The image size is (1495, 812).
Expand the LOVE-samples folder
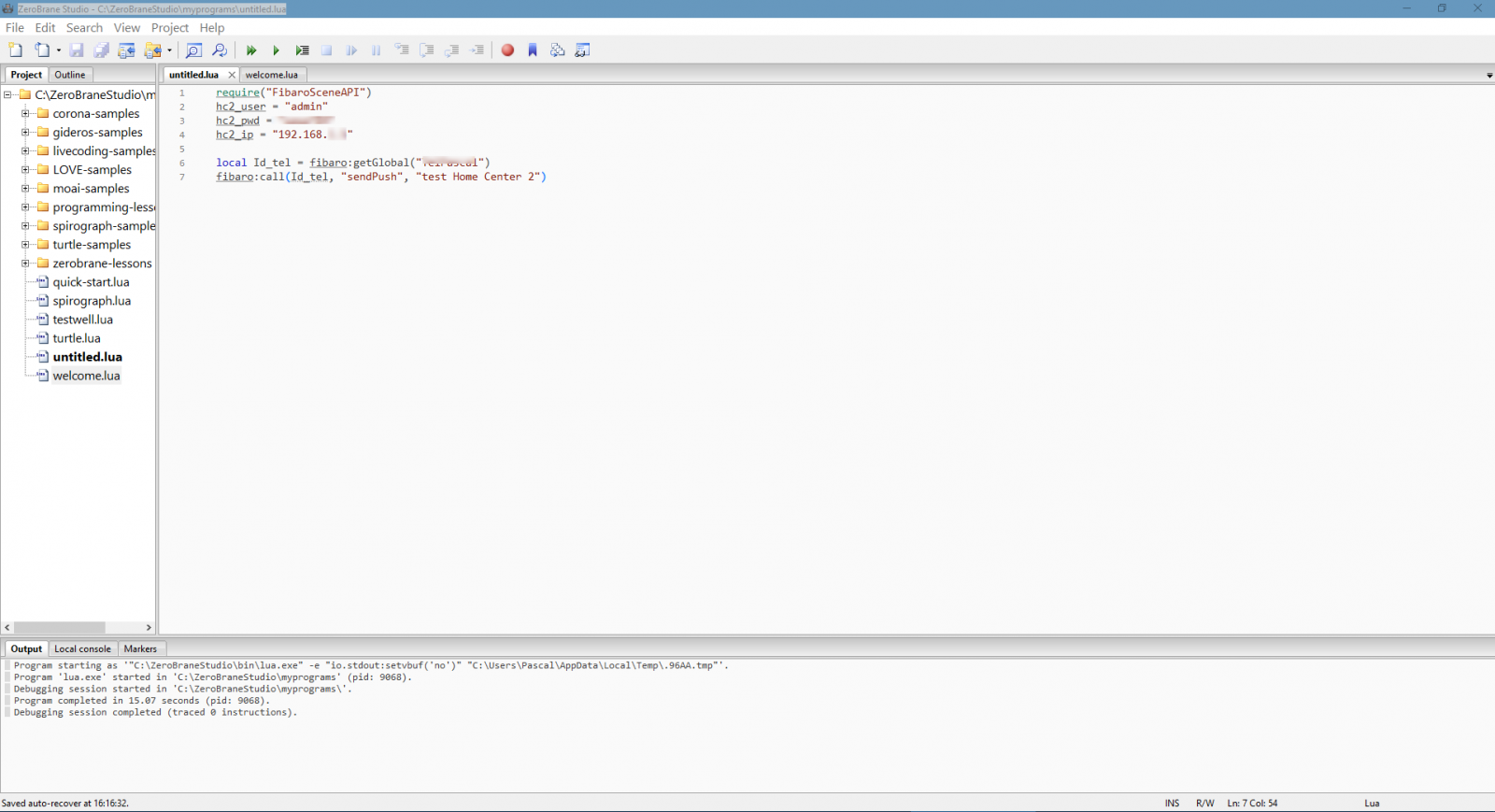pyautogui.click(x=25, y=169)
